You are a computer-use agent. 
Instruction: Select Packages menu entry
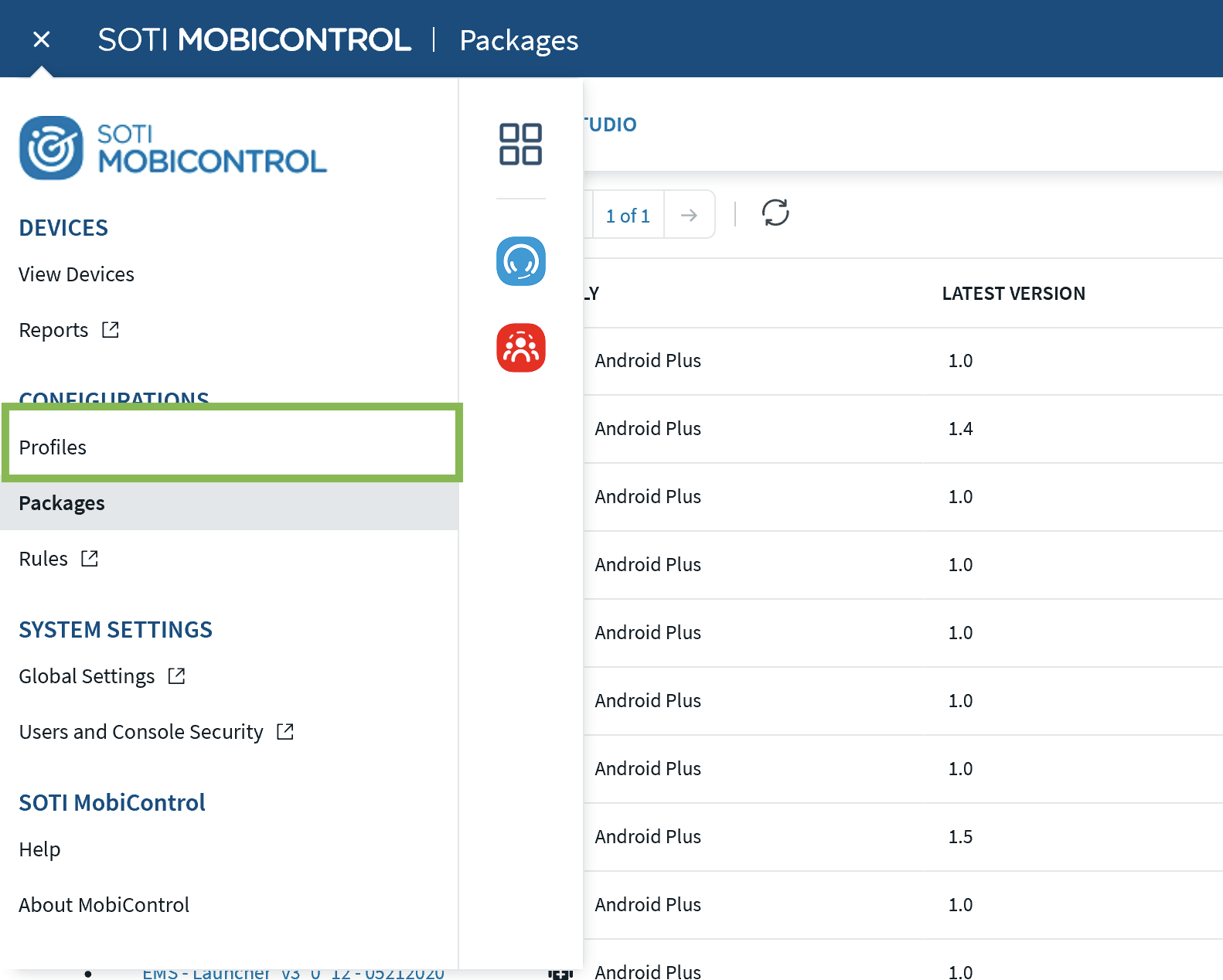point(229,503)
